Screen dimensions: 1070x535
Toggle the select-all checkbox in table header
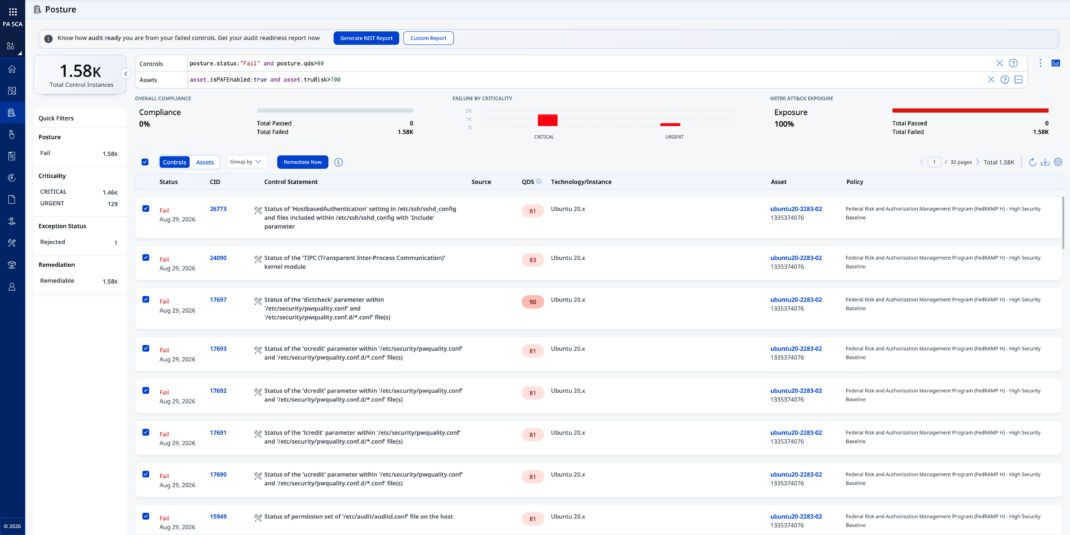pos(145,162)
